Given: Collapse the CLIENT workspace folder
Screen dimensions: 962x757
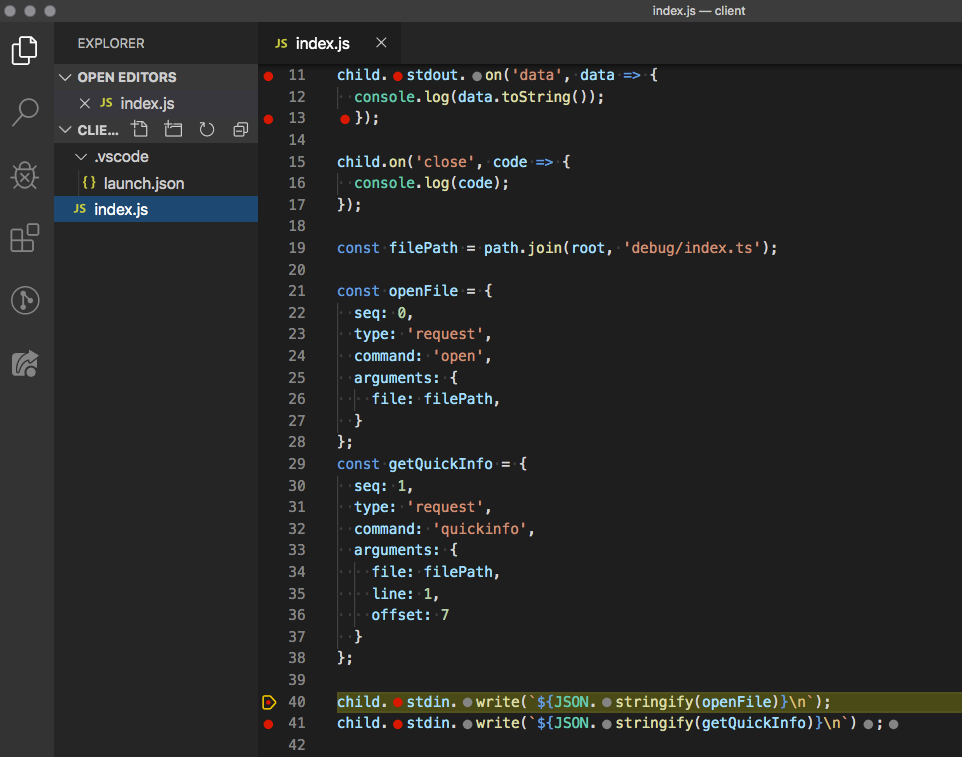Looking at the screenshot, I should [x=65, y=129].
